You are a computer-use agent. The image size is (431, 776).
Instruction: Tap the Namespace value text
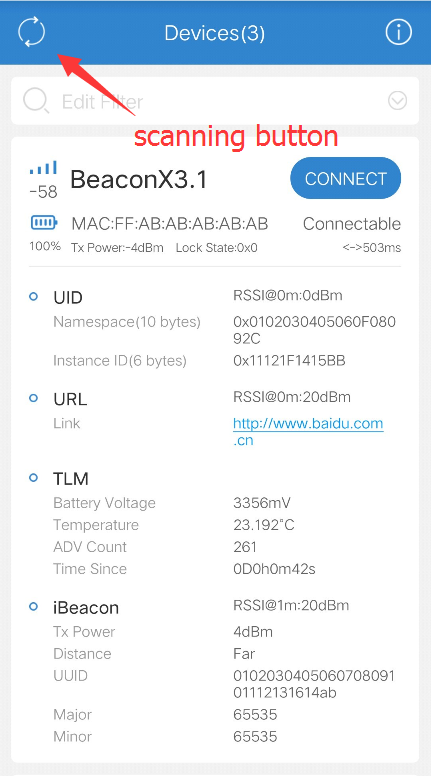(314, 330)
